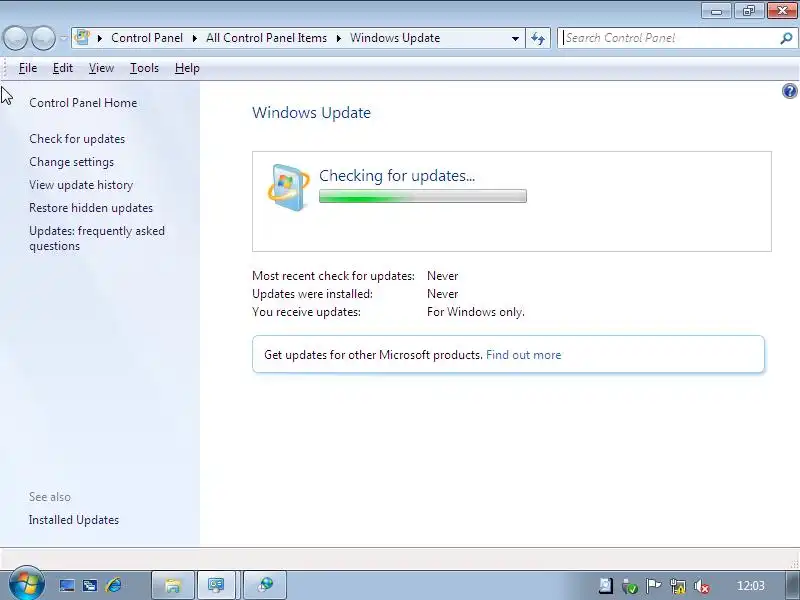800x600 pixels.
Task: Minimize the Windows Update window
Action: pos(716,11)
